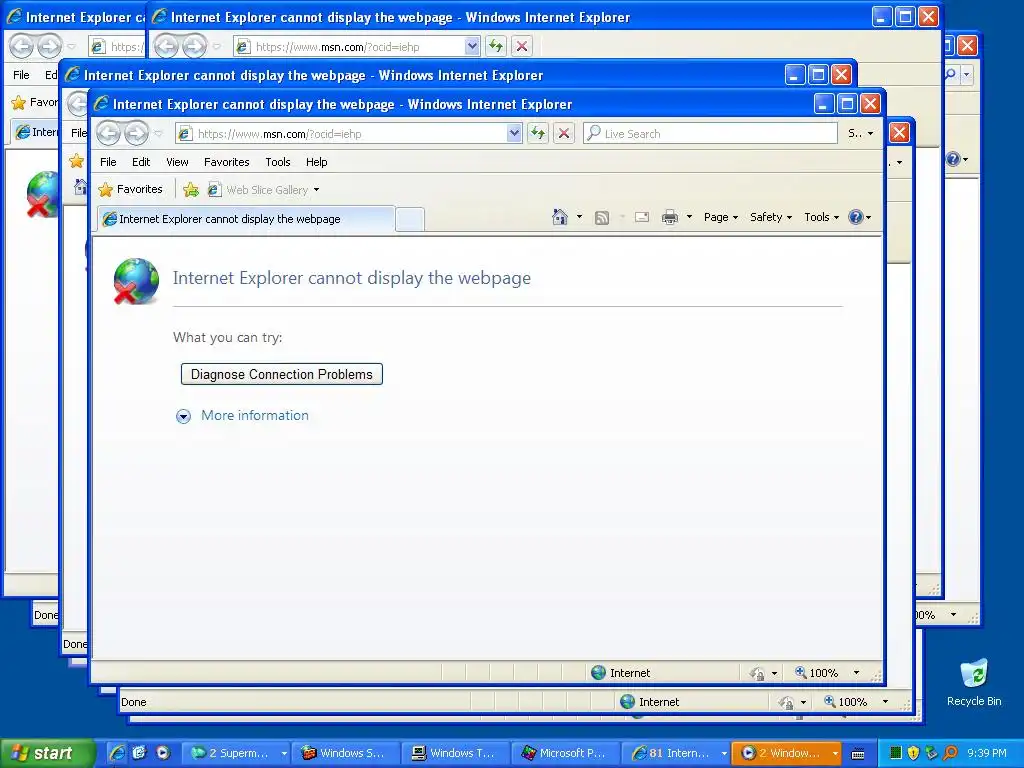Open the search provider dropdown arrow
1024x768 pixels.
[x=870, y=133]
